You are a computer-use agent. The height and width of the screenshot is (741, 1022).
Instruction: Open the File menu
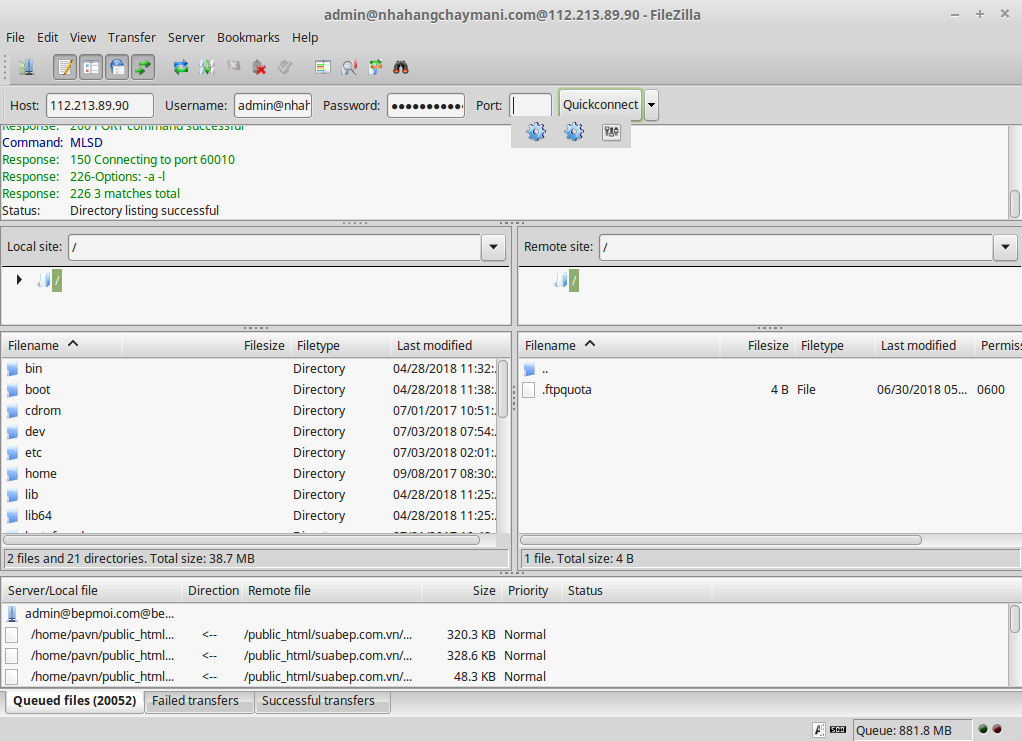(15, 38)
